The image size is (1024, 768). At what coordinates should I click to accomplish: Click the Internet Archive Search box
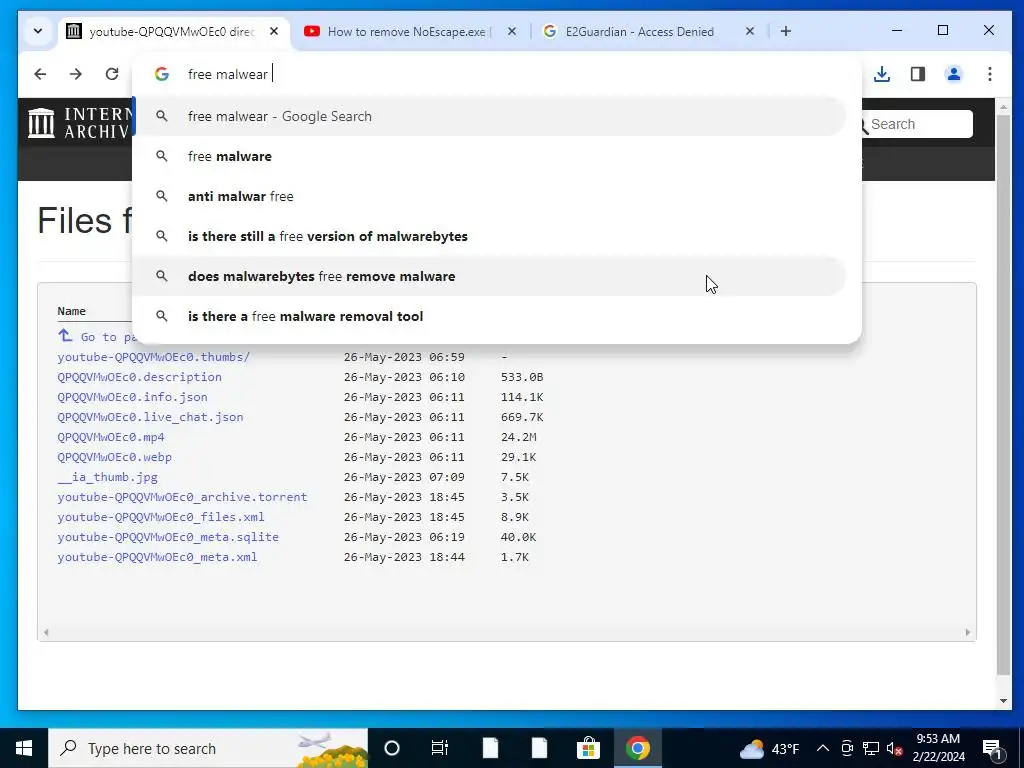[919, 124]
